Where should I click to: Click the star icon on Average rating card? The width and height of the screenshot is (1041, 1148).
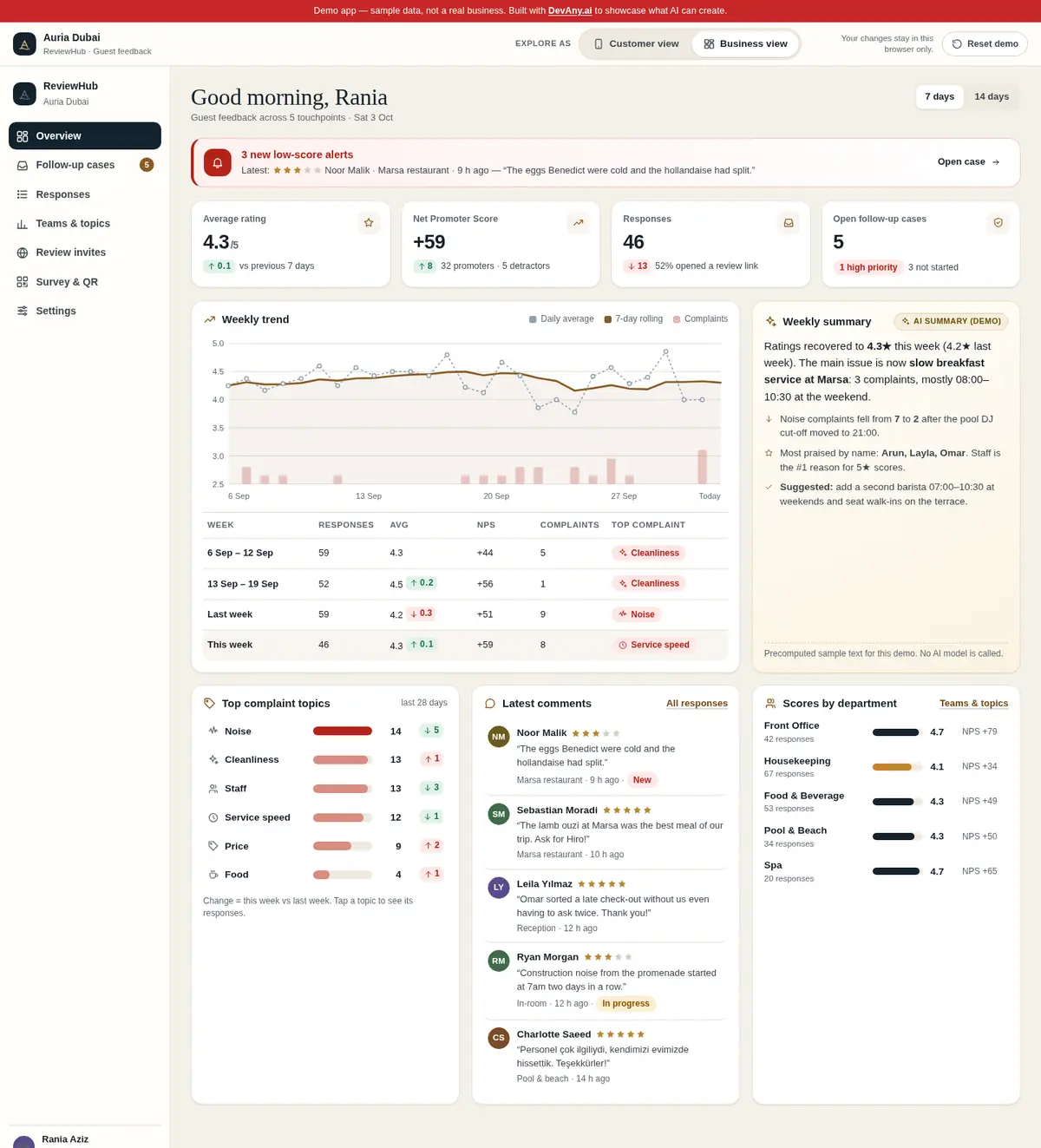(369, 223)
